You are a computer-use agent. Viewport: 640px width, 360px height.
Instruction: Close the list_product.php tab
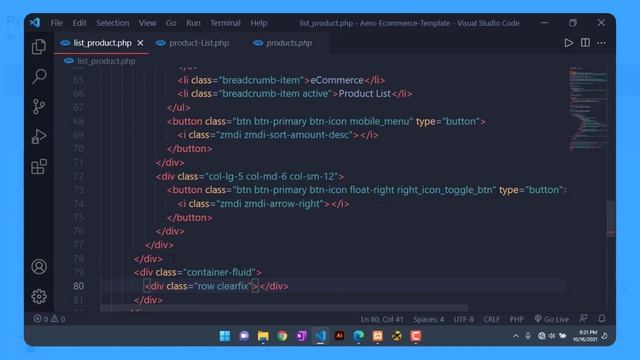tap(140, 43)
